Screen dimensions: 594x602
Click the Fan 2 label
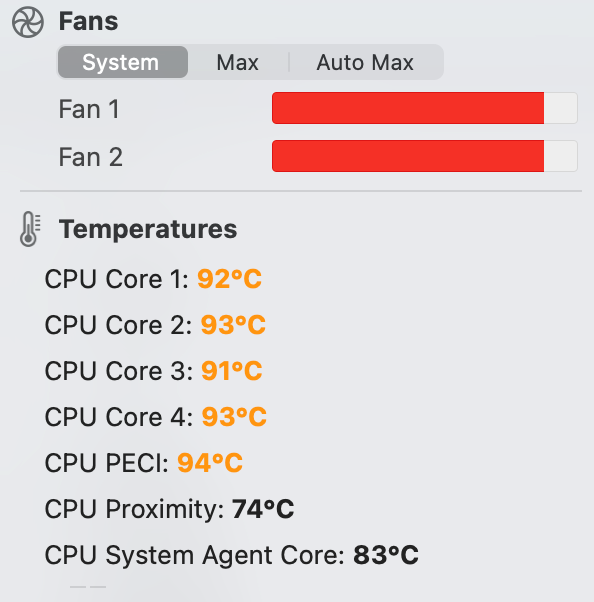[91, 157]
